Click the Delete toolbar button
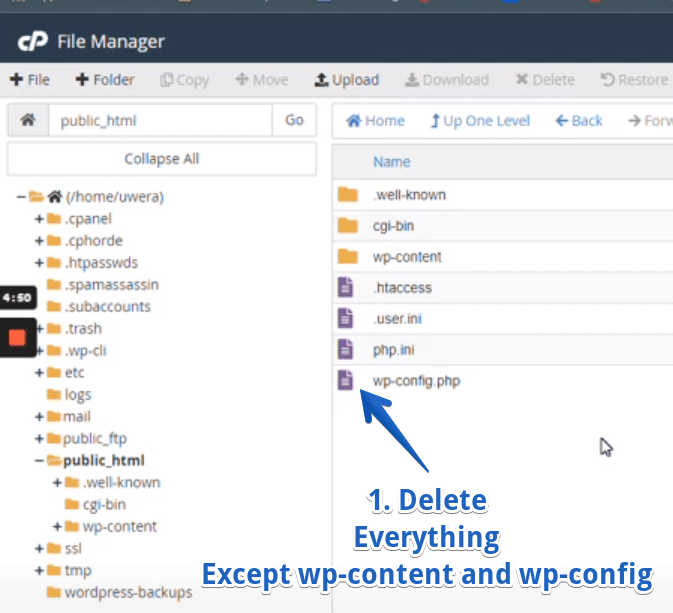Screen dimensions: 673x613 pos(545,80)
